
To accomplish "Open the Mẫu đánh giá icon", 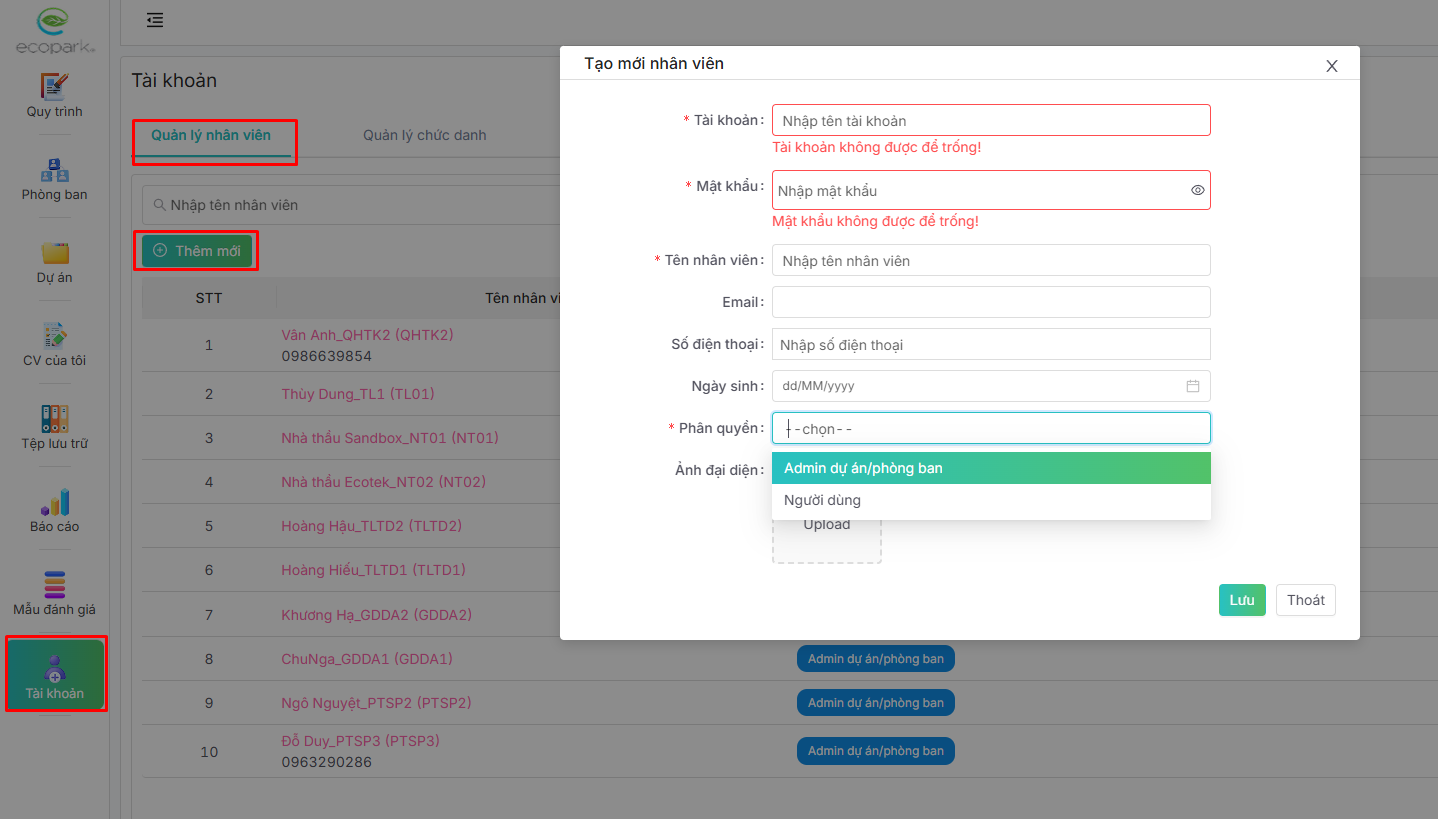I will click(x=54, y=585).
